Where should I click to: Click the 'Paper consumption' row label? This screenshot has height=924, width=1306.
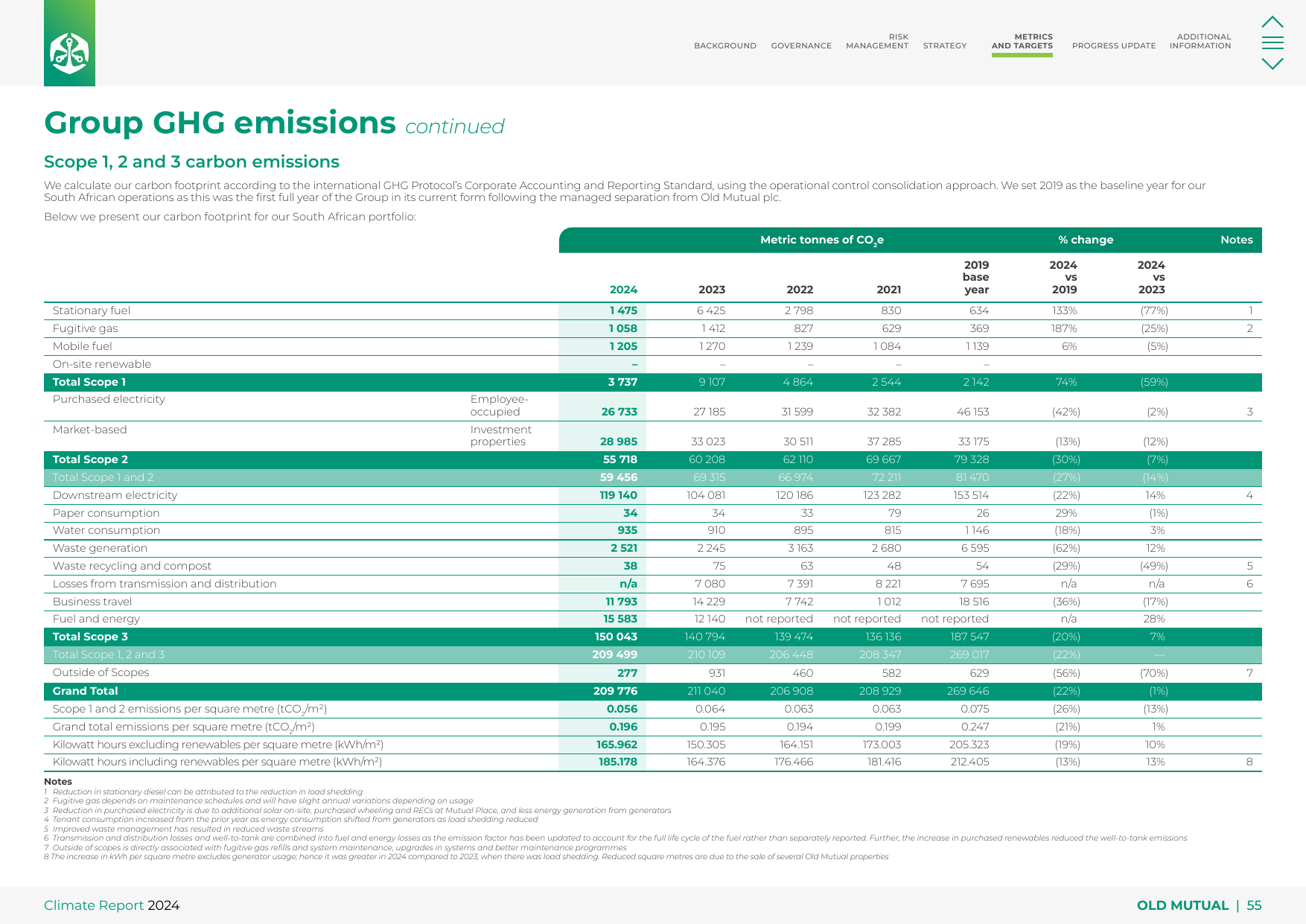[x=106, y=513]
